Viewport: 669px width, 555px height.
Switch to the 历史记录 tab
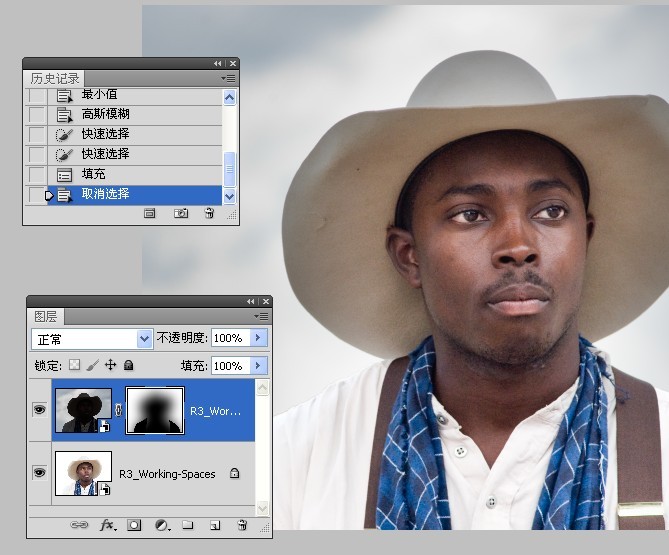(55, 78)
